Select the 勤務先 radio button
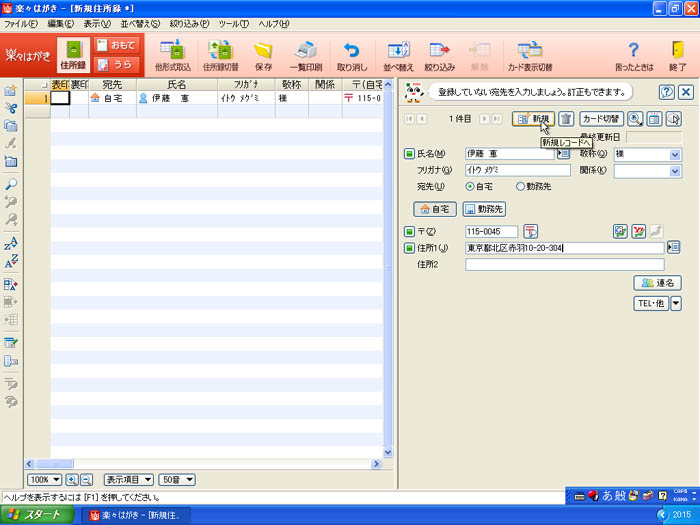 pyautogui.click(x=520, y=187)
